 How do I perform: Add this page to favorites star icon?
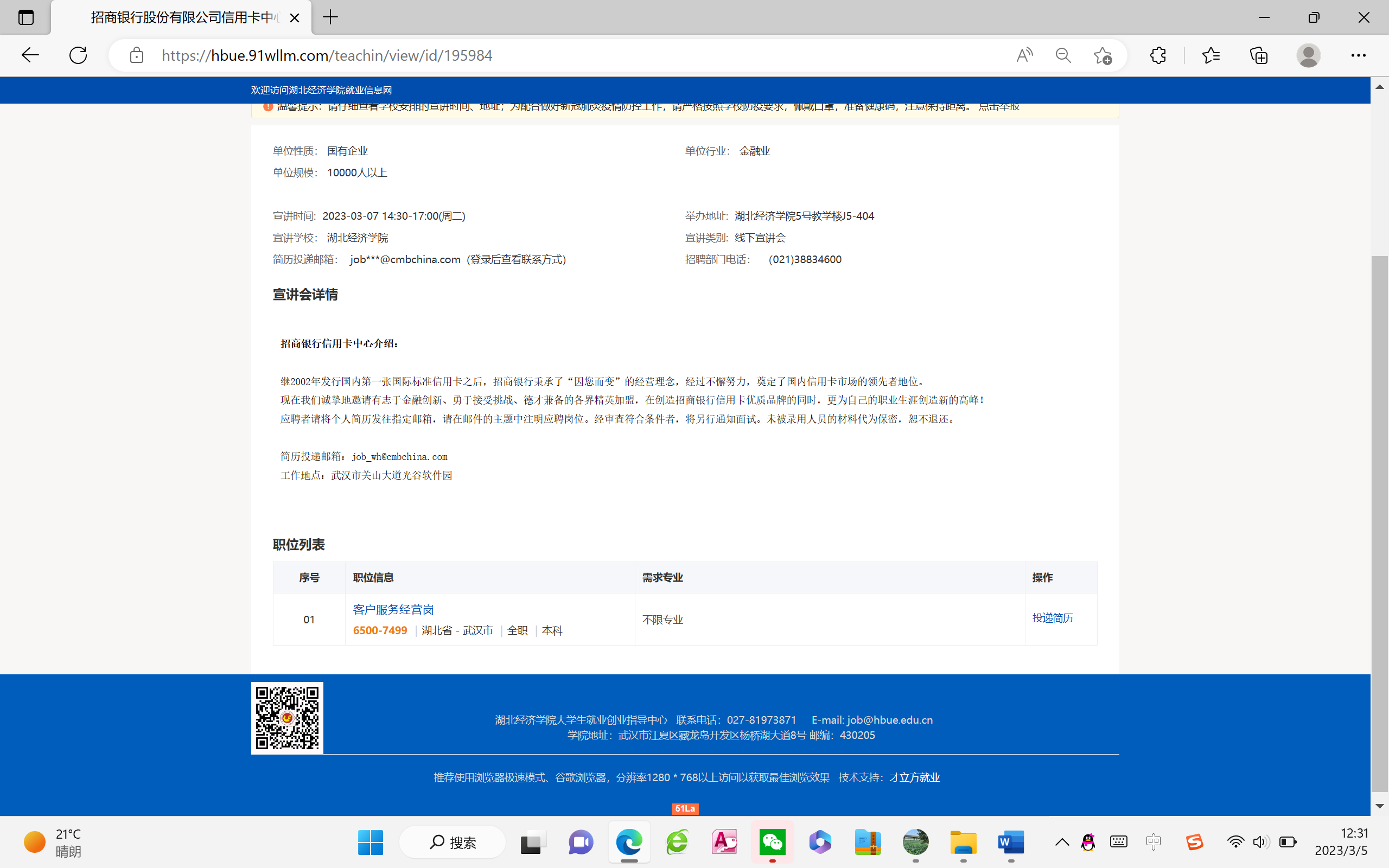(1102, 55)
